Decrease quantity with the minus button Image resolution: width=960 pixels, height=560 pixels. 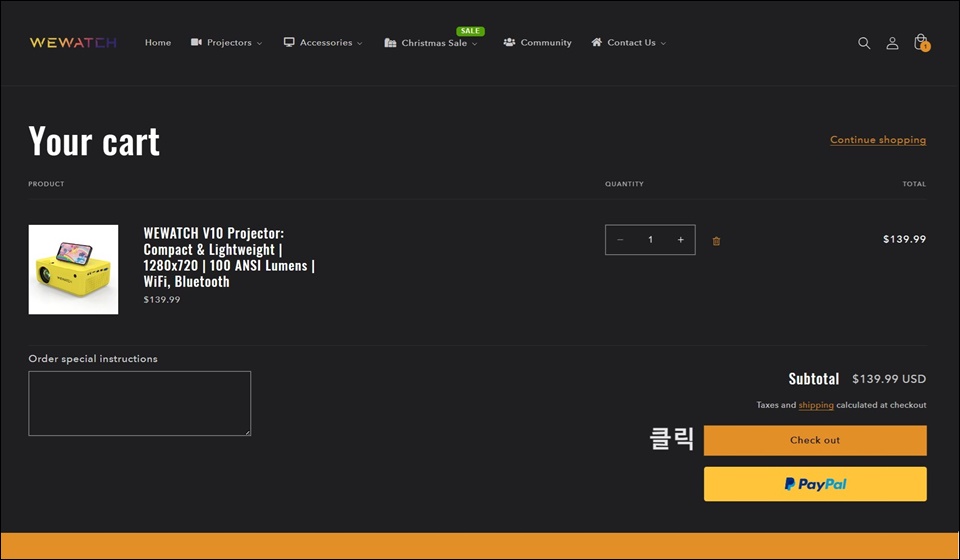tap(620, 240)
